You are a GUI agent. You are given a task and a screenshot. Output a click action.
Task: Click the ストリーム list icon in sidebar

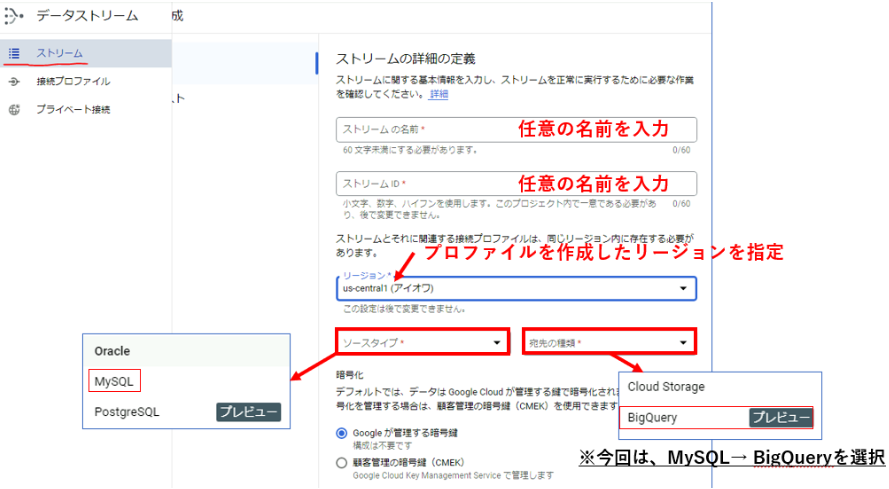pyautogui.click(x=14, y=53)
